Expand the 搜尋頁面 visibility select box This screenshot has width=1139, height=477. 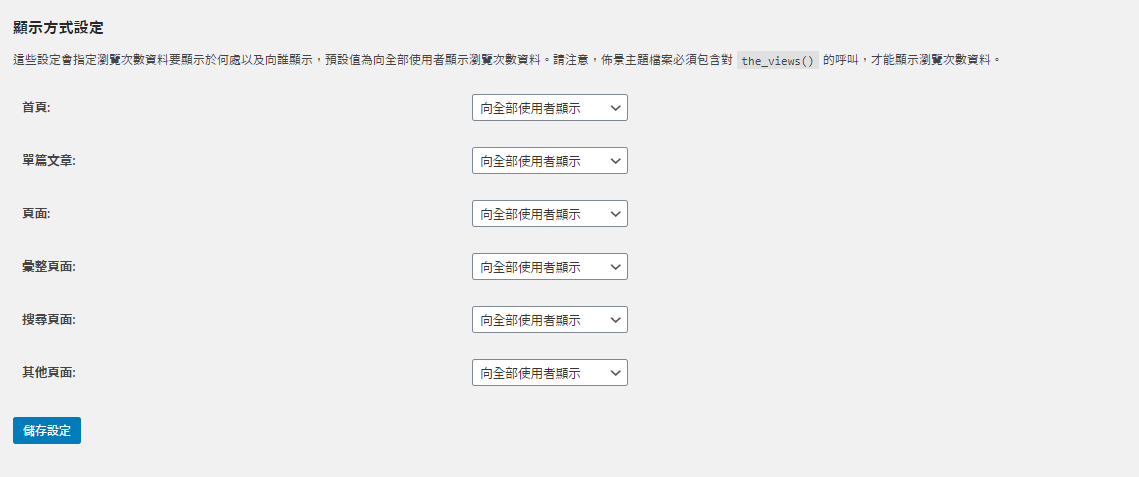point(549,320)
